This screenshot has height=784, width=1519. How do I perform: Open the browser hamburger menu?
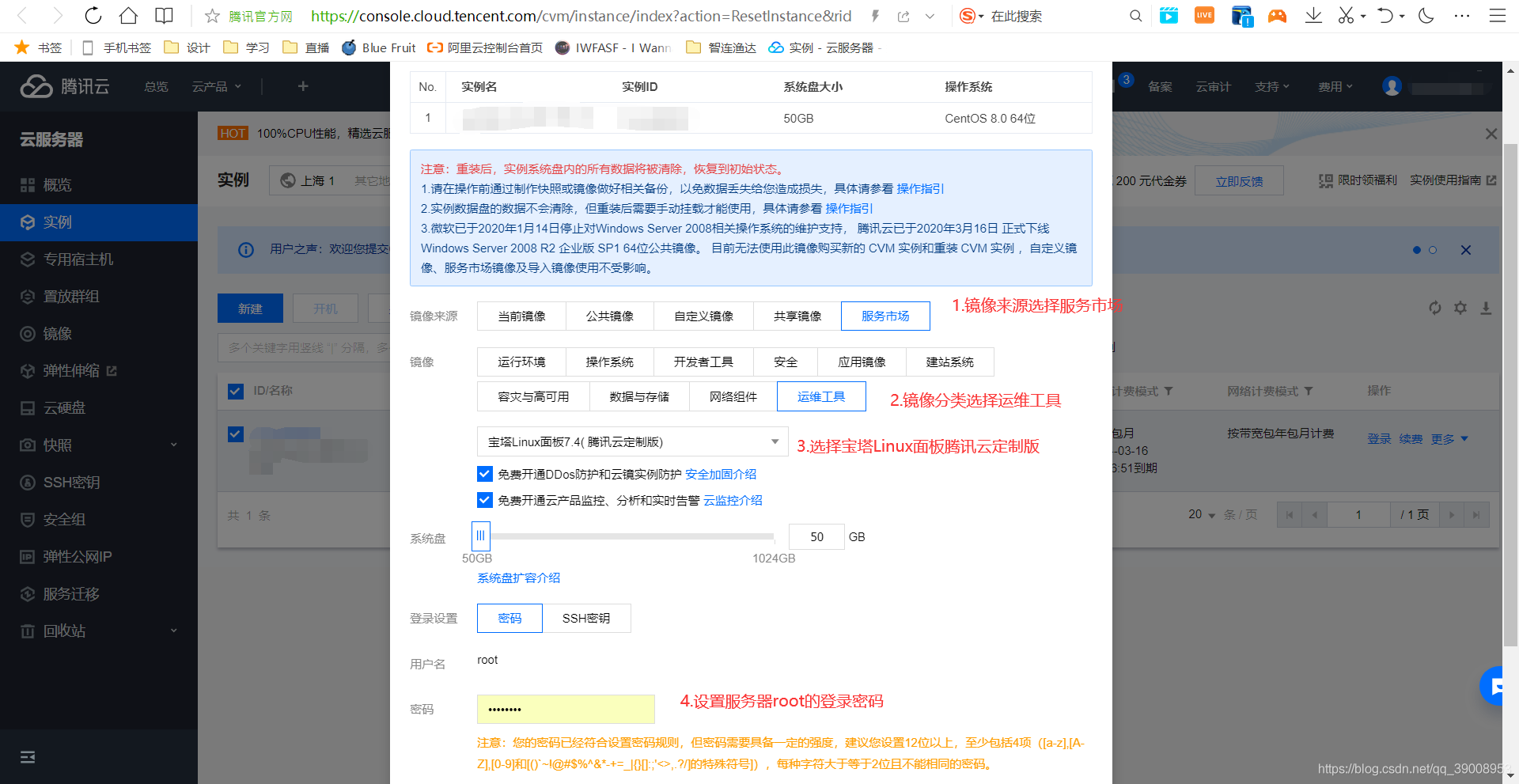coord(1497,16)
